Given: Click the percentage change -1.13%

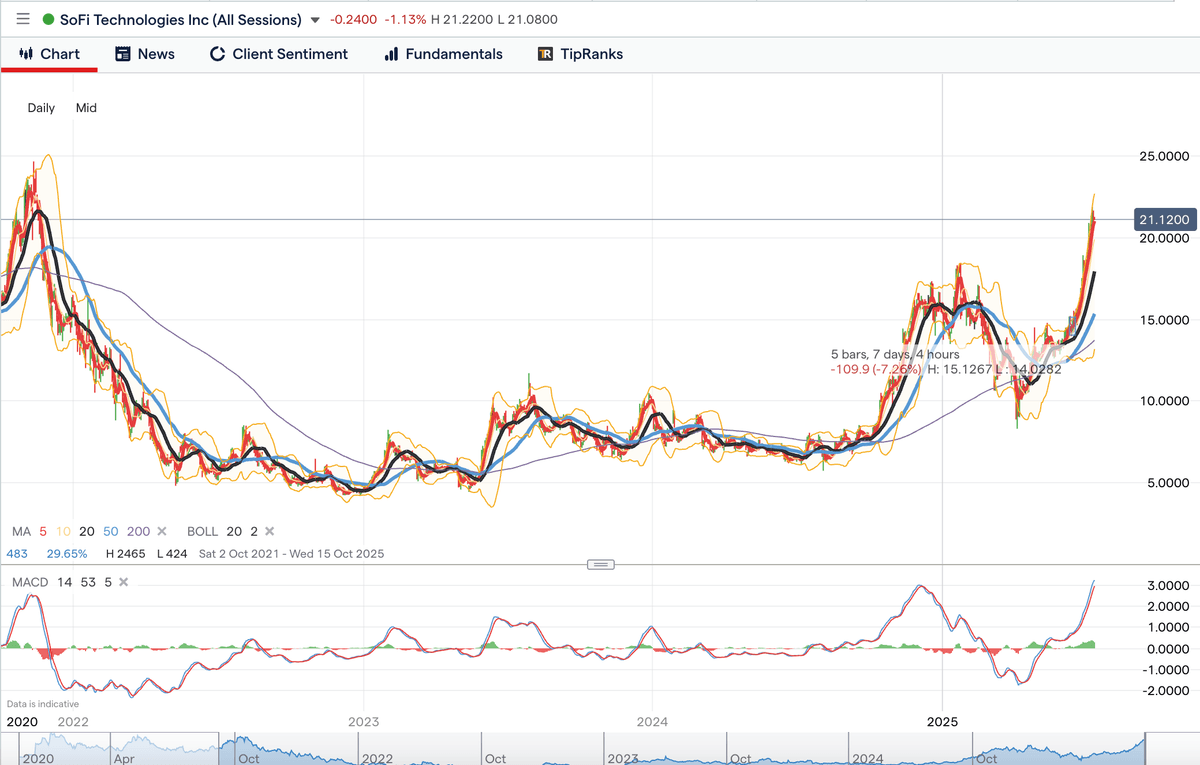Looking at the screenshot, I should [x=406, y=20].
